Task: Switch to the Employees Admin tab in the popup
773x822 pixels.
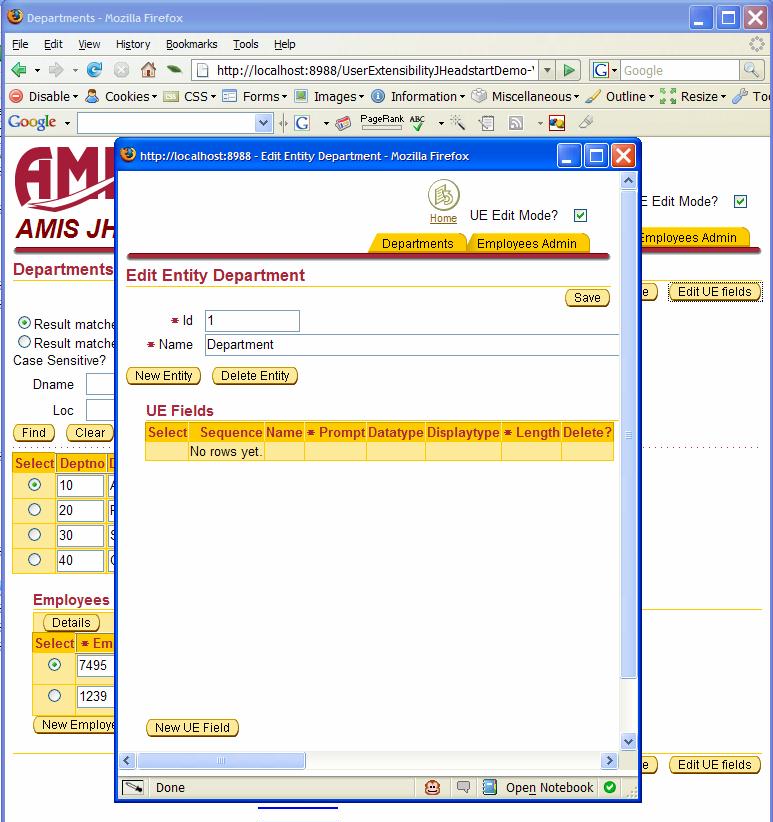Action: [527, 243]
